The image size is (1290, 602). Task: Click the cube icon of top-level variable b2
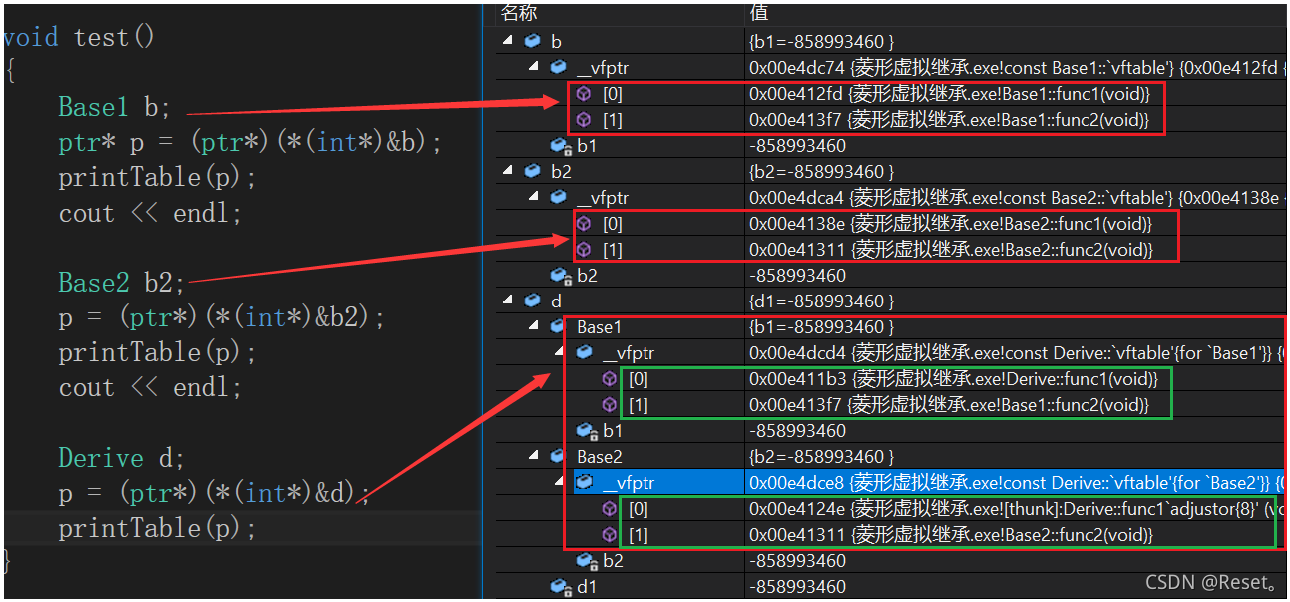532,171
